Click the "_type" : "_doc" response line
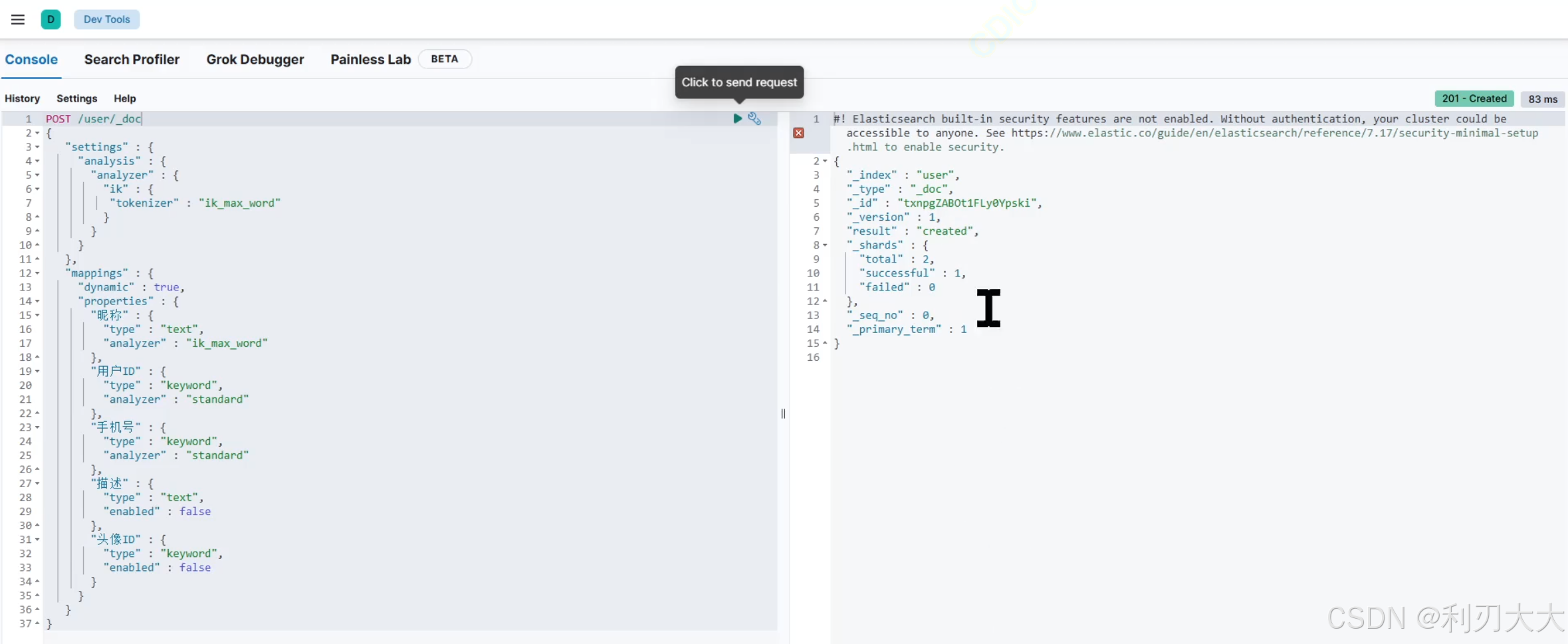The width and height of the screenshot is (1568, 644). 900,189
